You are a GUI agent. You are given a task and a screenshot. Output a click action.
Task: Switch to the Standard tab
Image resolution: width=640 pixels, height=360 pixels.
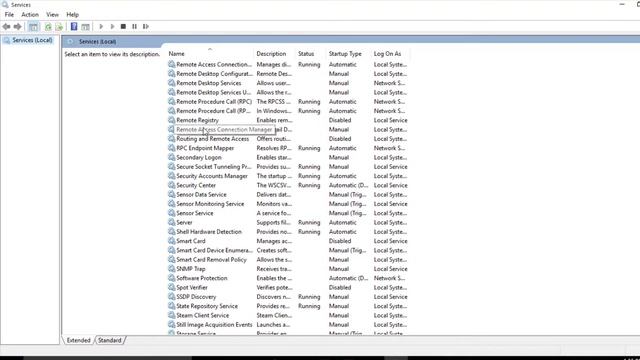(x=110, y=340)
